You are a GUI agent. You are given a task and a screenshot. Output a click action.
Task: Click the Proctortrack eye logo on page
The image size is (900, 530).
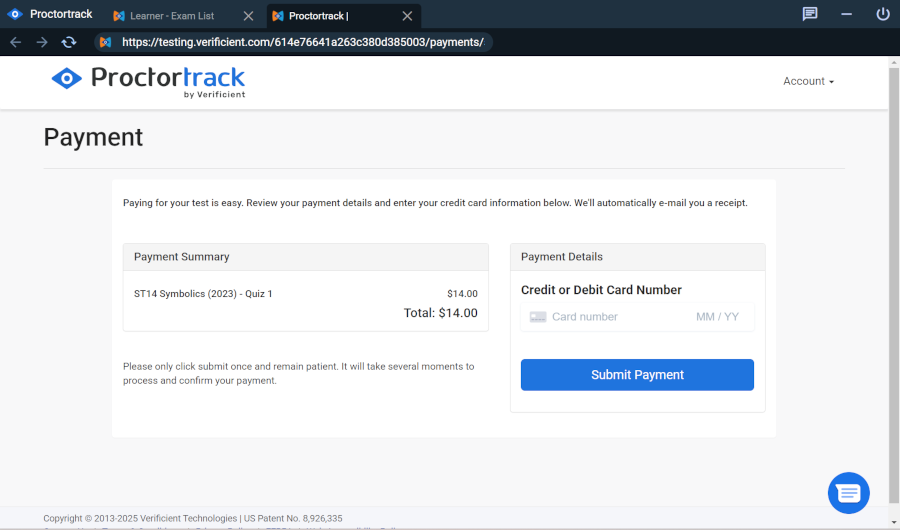[67, 78]
